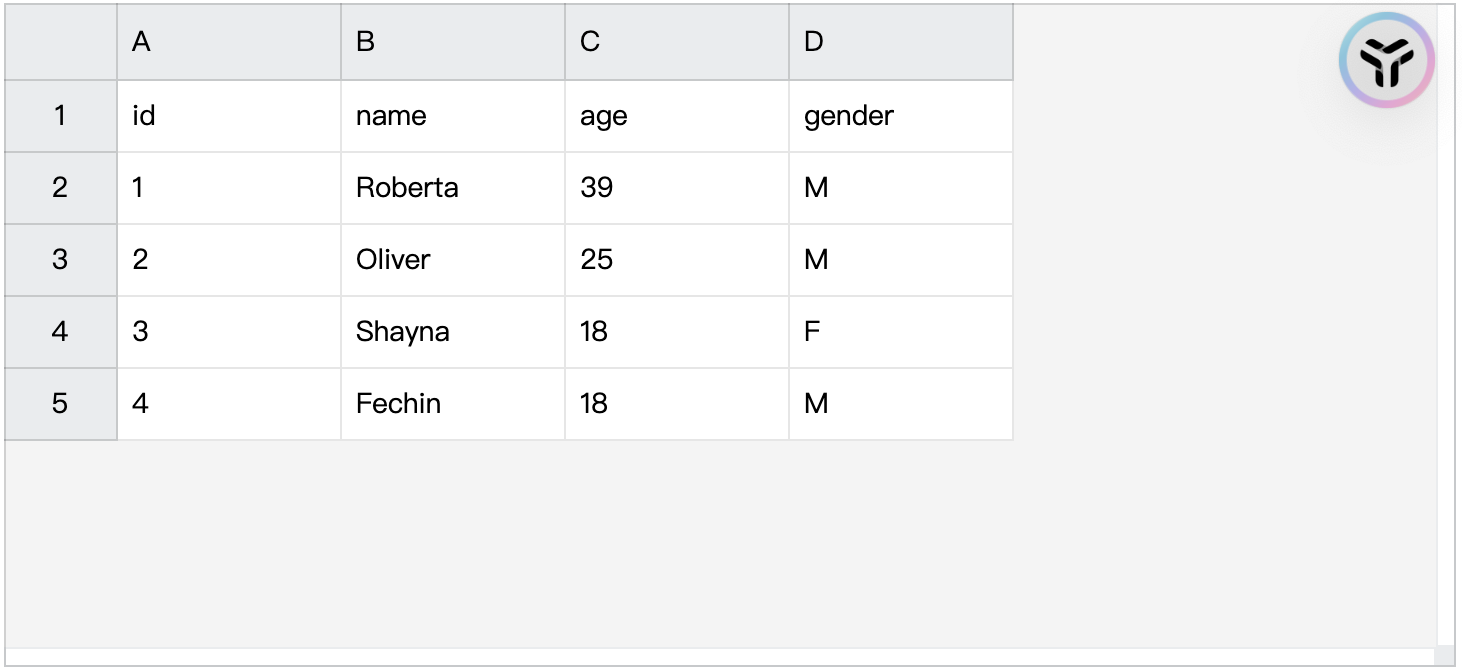Click the vertical scrollbar track
Image resolution: width=1462 pixels, height=668 pixels.
click(x=1446, y=330)
